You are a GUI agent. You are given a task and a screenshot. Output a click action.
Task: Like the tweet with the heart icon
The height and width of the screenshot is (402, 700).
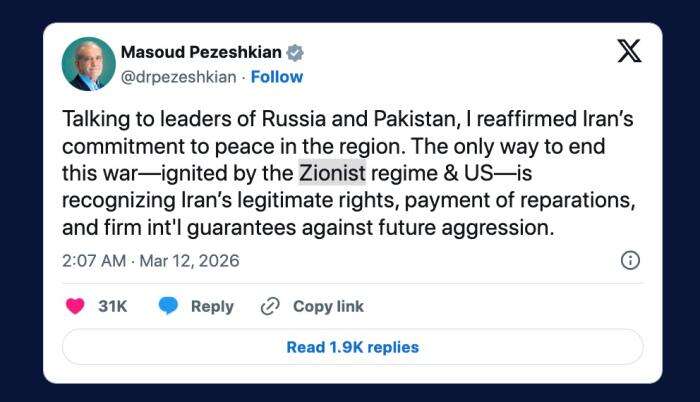(x=74, y=307)
